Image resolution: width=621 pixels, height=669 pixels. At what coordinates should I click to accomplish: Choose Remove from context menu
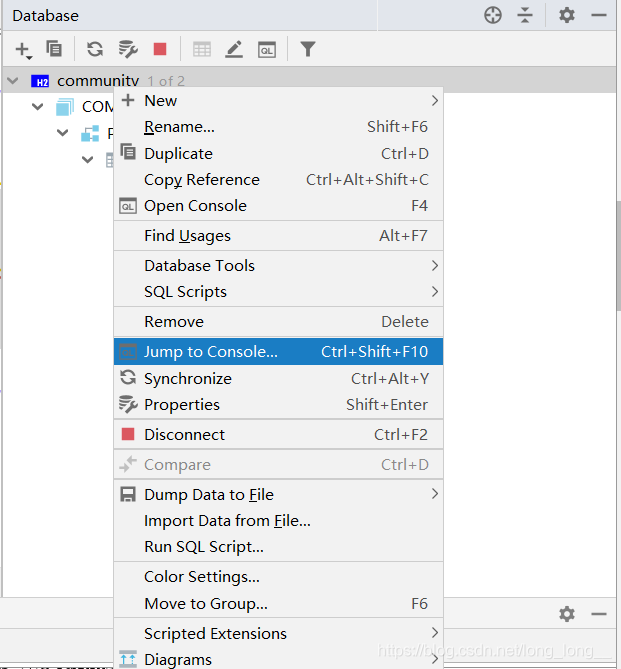[278, 322]
